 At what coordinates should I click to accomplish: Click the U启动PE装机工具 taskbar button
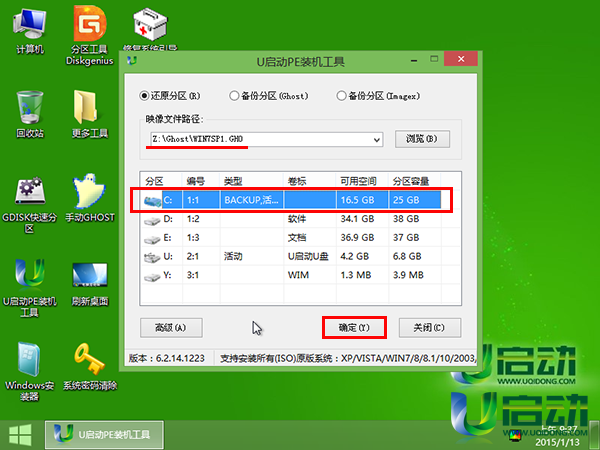pyautogui.click(x=104, y=435)
